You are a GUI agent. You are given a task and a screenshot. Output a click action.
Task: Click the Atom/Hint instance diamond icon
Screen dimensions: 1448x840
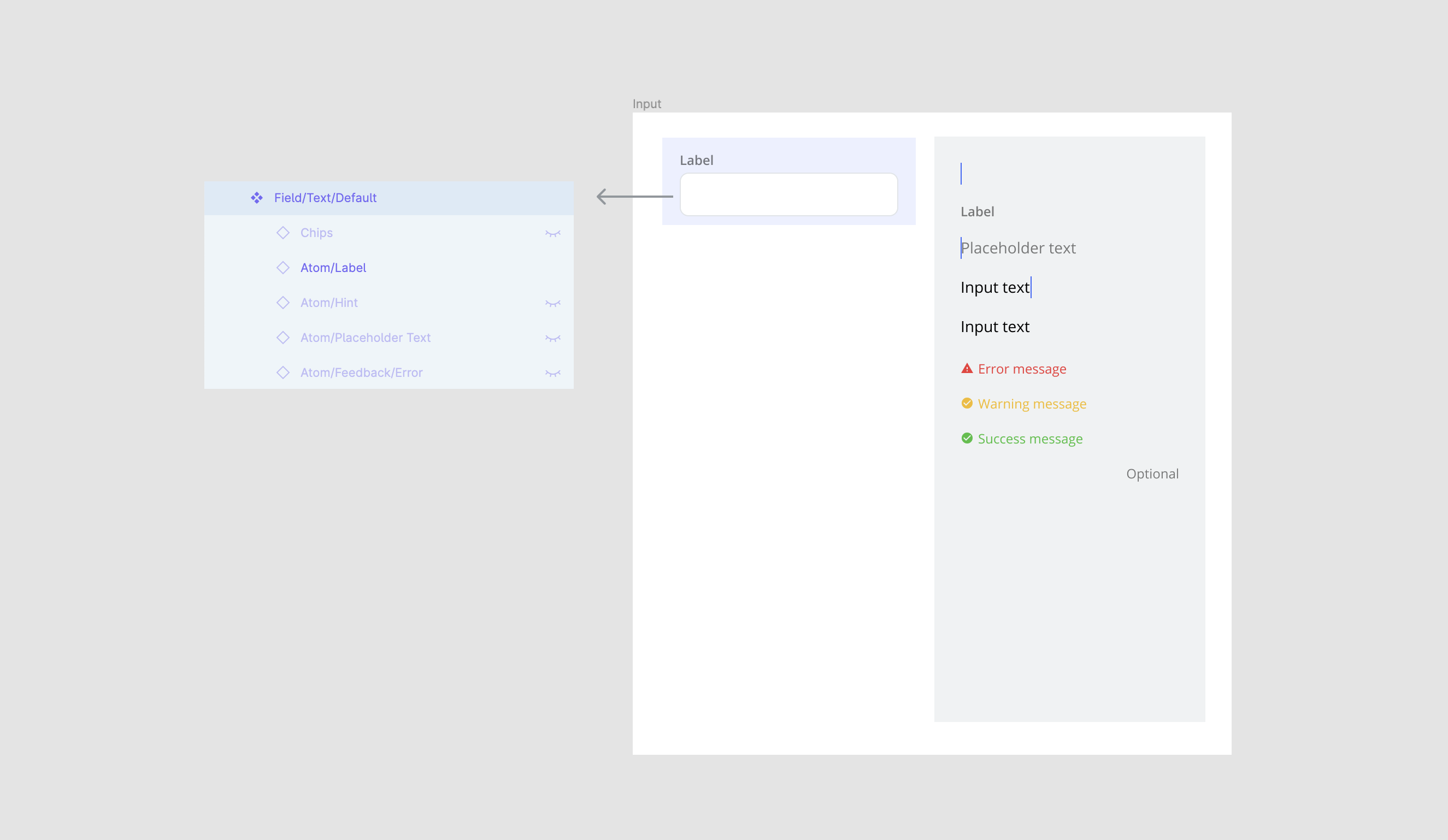point(283,303)
